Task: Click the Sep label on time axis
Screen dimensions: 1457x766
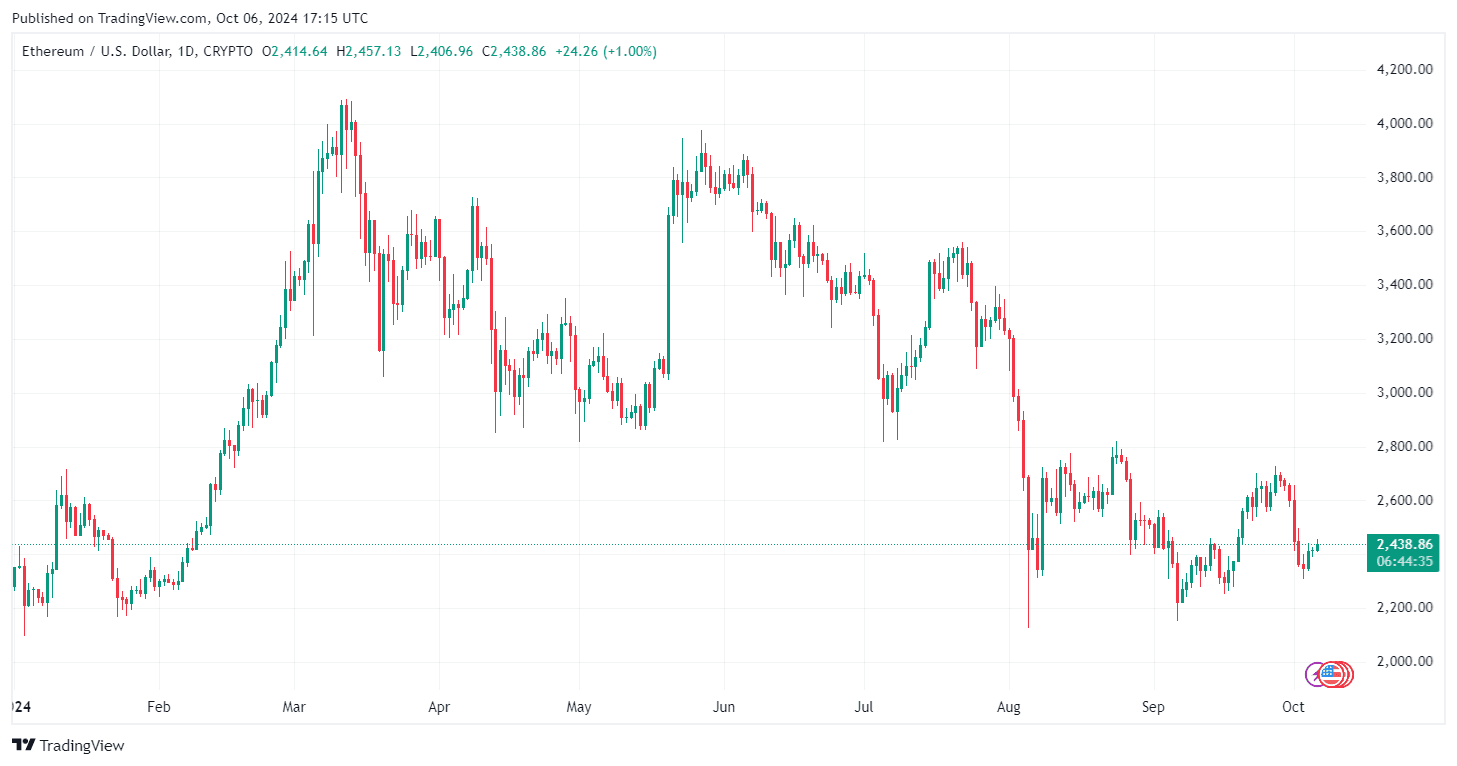Action: point(1154,708)
